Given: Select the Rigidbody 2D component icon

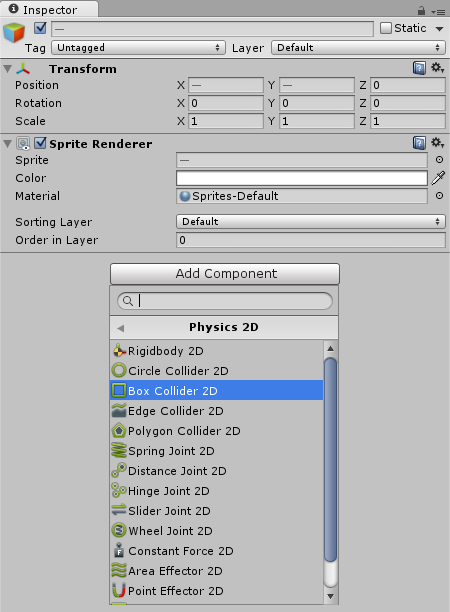Looking at the screenshot, I should 119,351.
